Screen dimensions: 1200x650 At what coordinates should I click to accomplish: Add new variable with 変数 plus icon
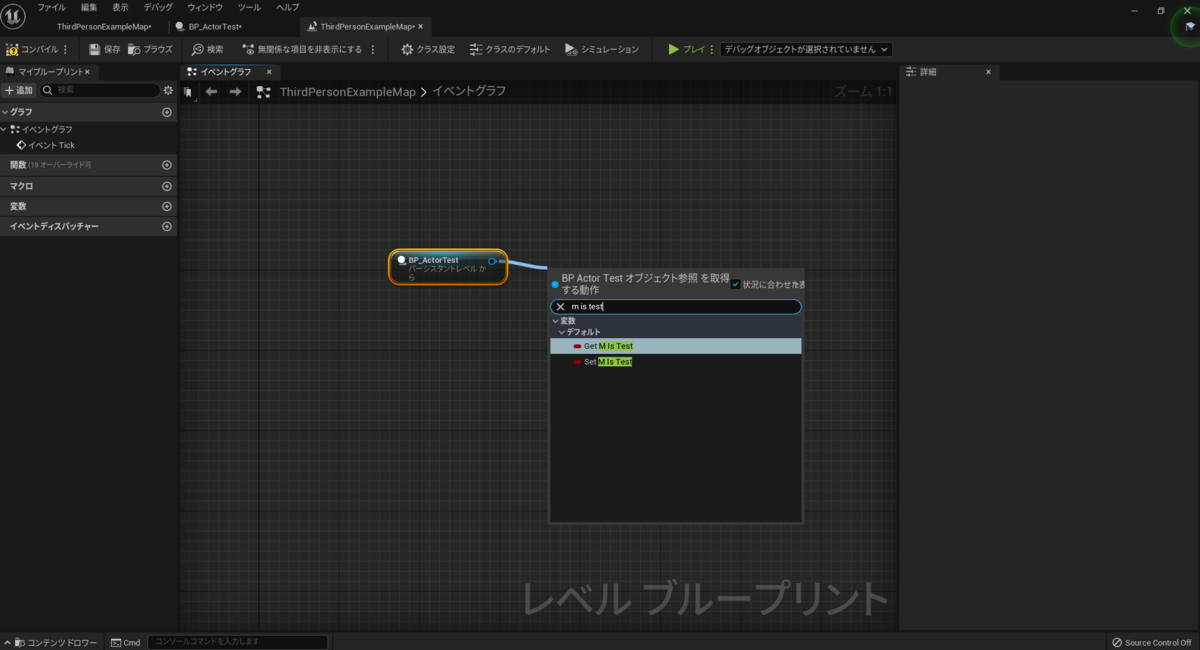pyautogui.click(x=167, y=206)
